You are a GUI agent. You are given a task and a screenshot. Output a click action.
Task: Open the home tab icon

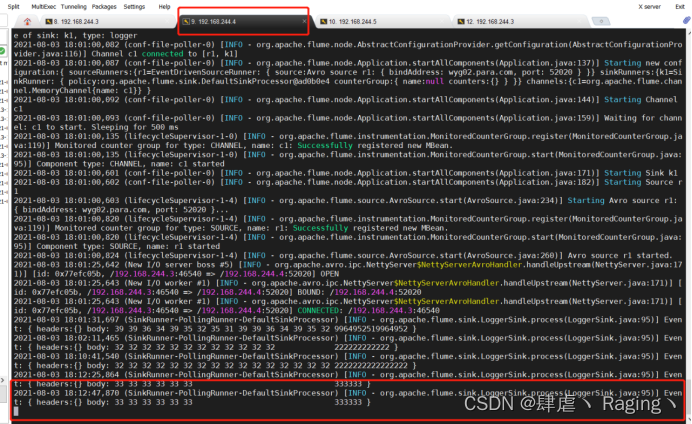pyautogui.click(x=27, y=22)
